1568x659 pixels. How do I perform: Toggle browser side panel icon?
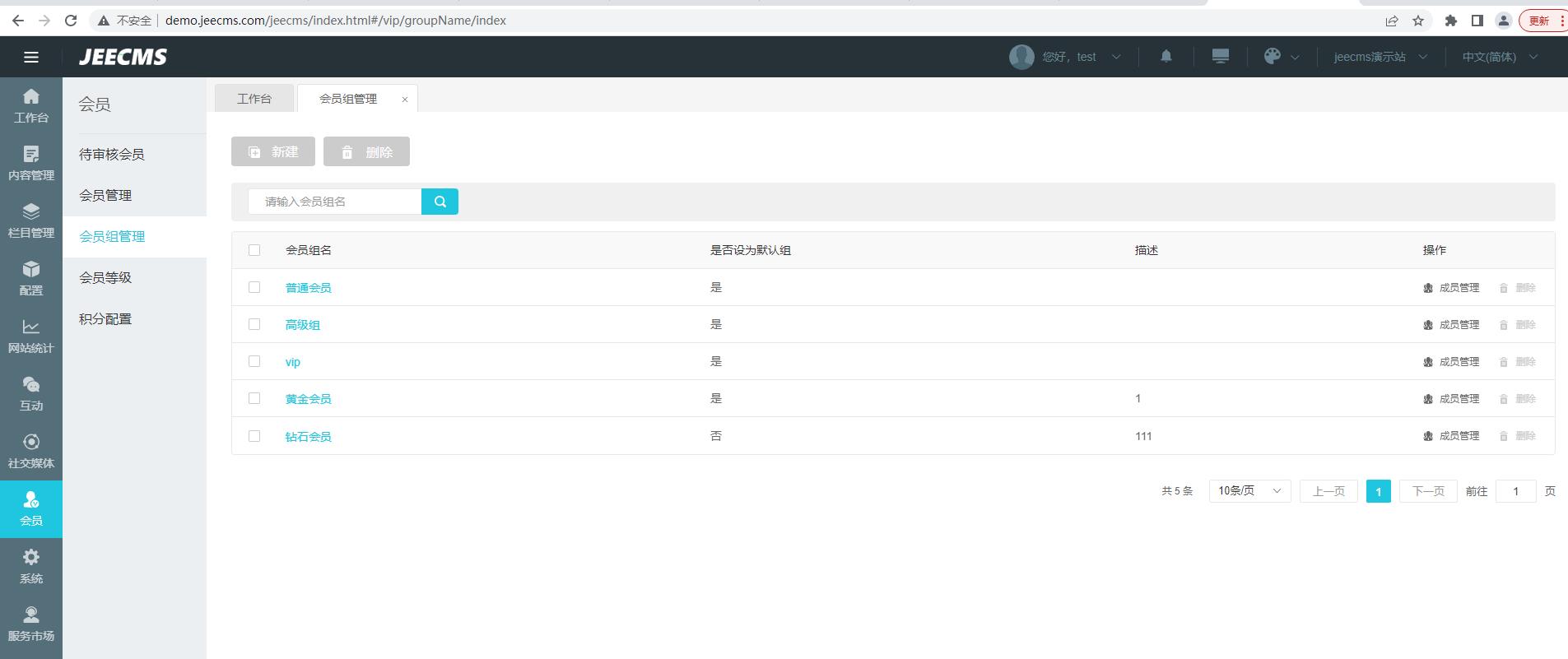[1477, 21]
